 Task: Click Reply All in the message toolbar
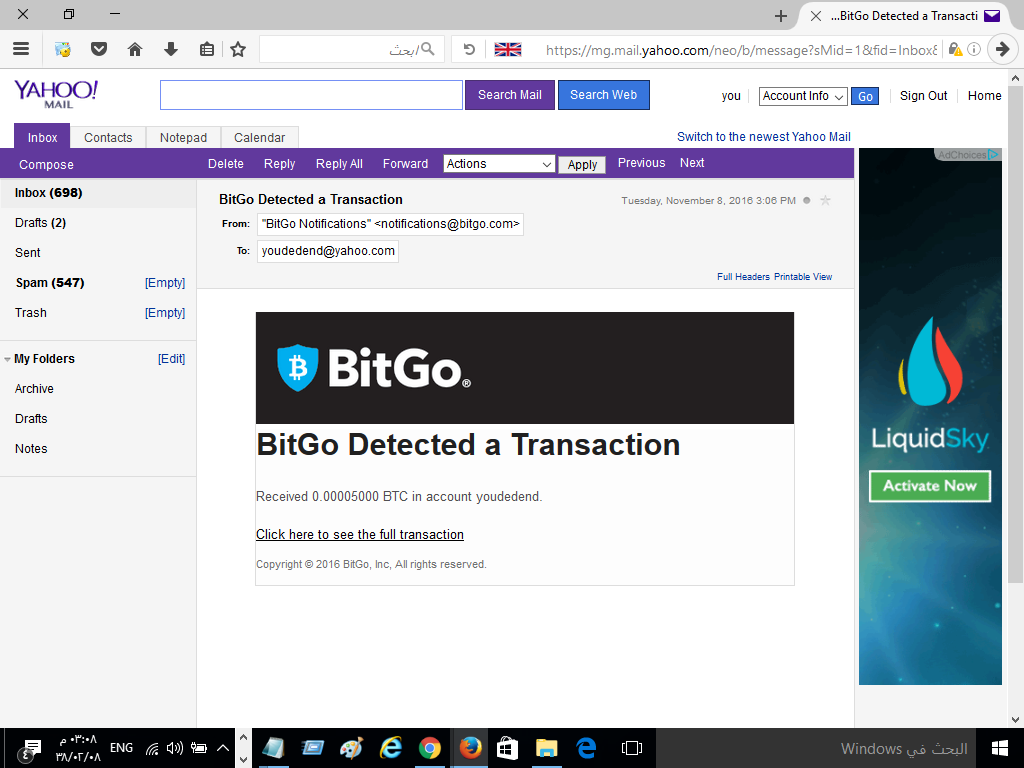[340, 164]
